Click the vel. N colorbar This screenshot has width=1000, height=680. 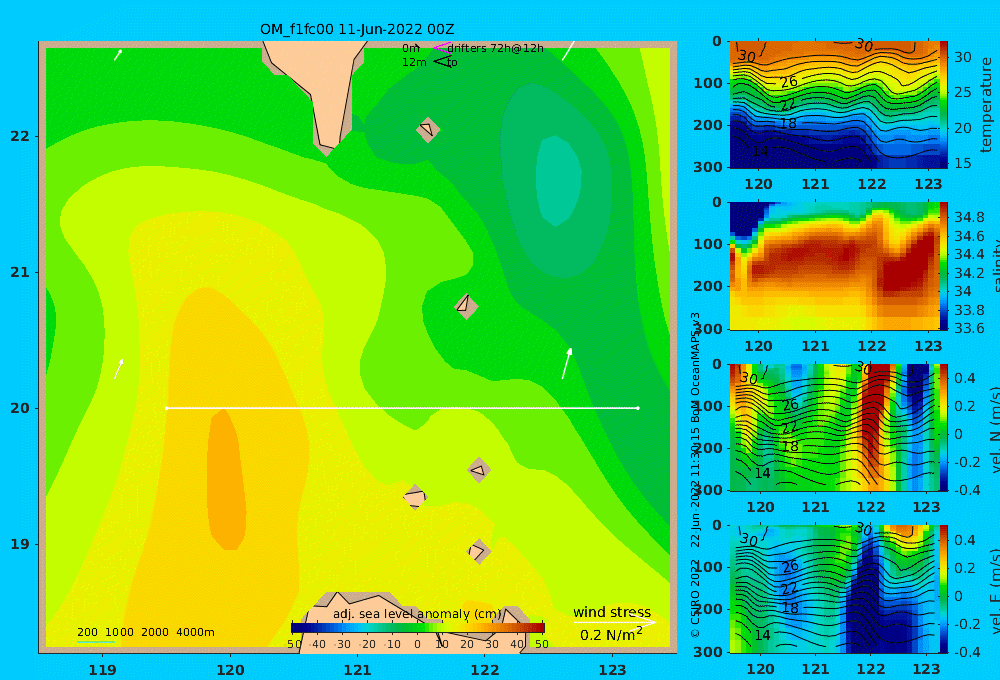pyautogui.click(x=944, y=427)
